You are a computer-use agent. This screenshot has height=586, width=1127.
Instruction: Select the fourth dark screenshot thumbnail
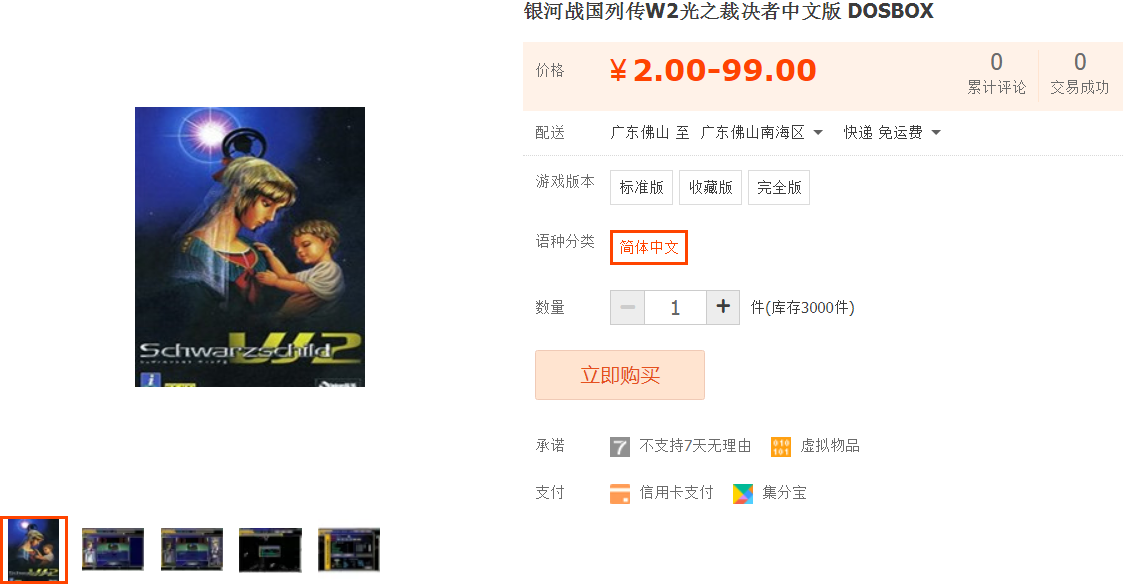tap(270, 550)
